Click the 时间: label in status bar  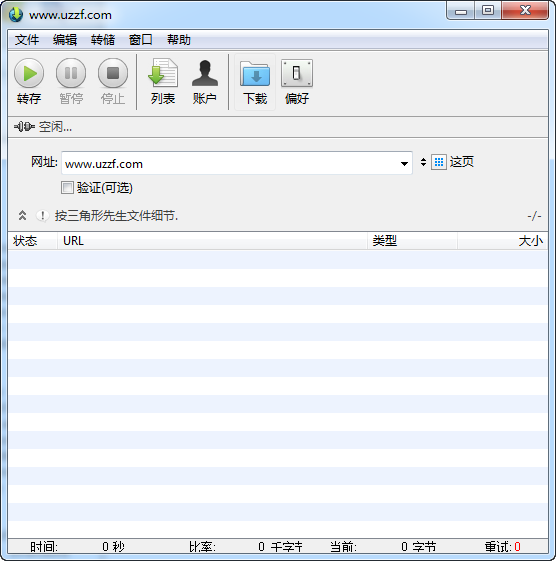[x=44, y=547]
